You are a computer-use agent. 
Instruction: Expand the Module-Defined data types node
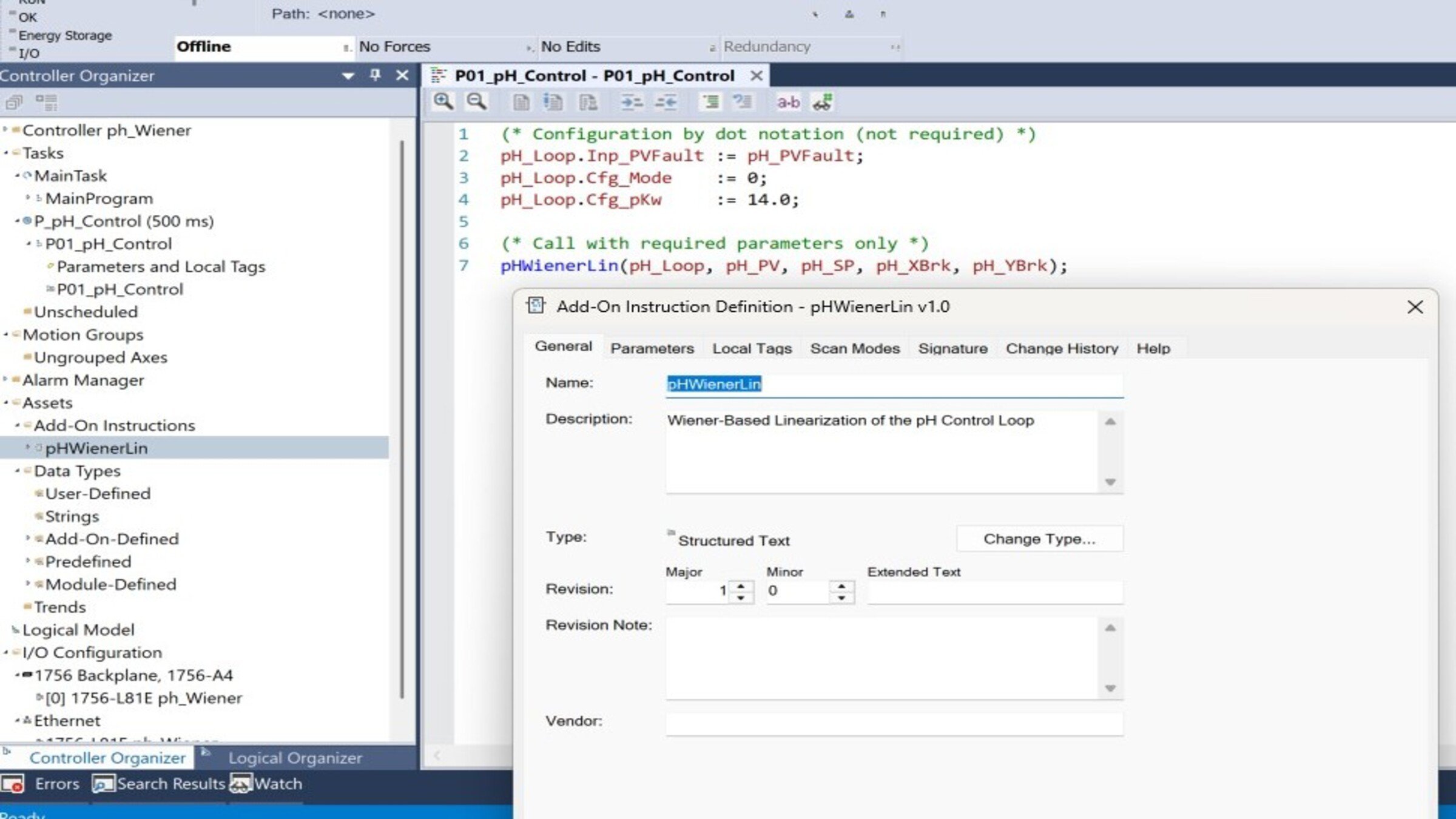coord(28,583)
